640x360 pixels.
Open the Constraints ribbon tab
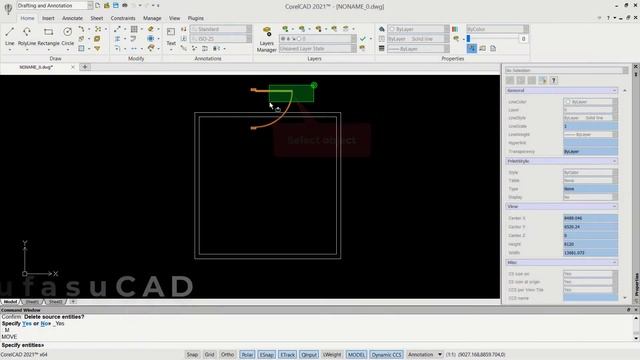coord(123,18)
